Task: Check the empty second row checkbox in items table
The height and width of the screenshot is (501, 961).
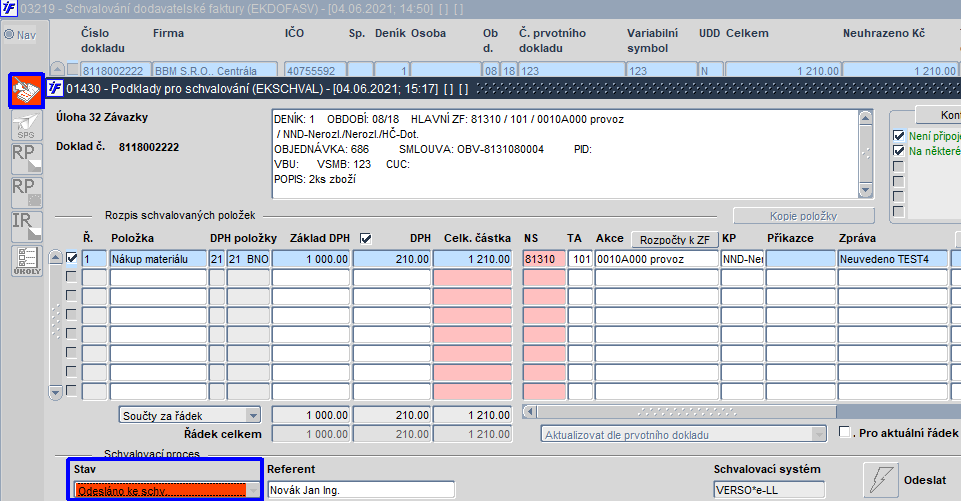Action: point(72,277)
